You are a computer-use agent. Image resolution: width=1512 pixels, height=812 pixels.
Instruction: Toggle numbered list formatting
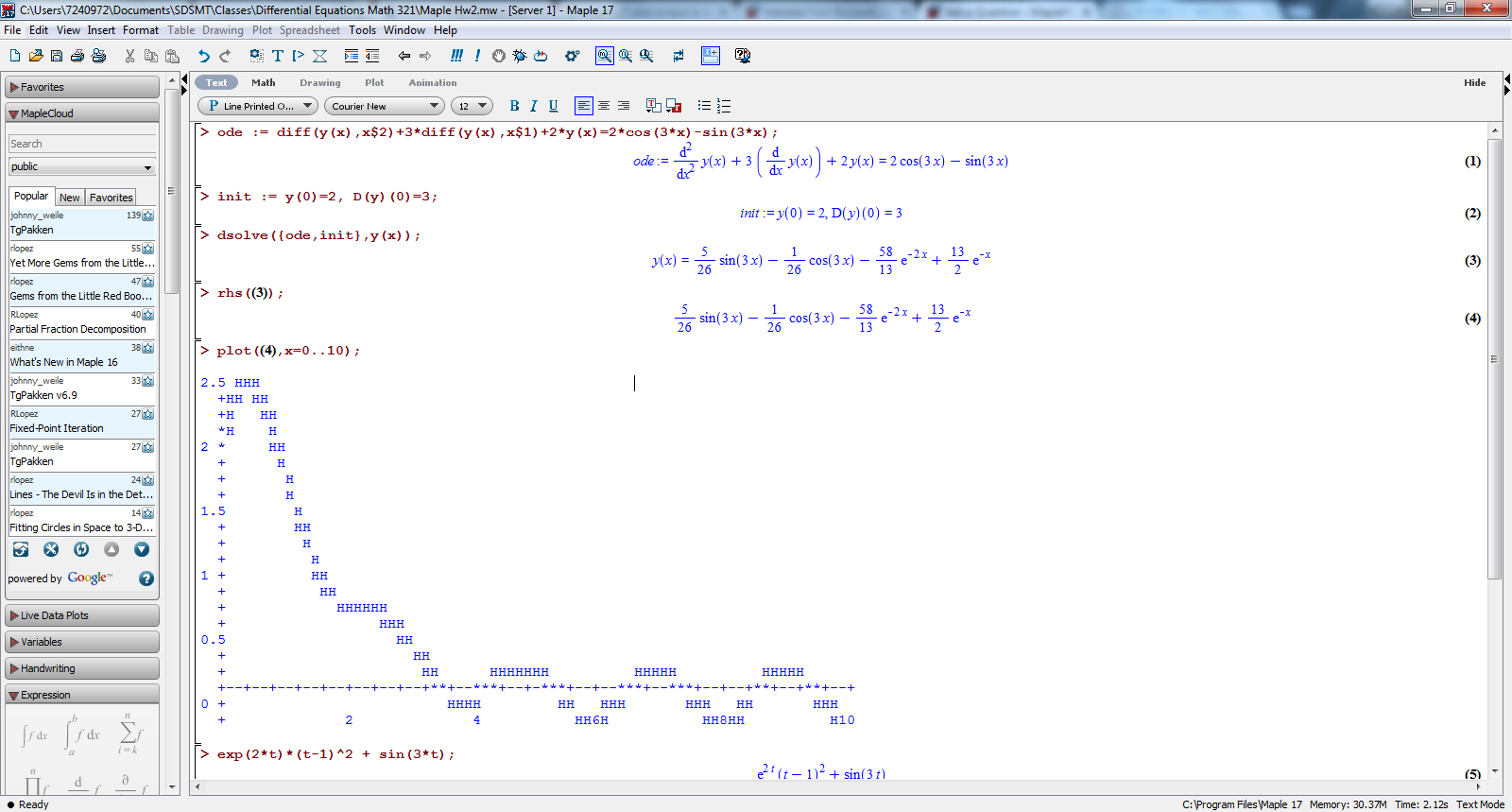click(724, 106)
